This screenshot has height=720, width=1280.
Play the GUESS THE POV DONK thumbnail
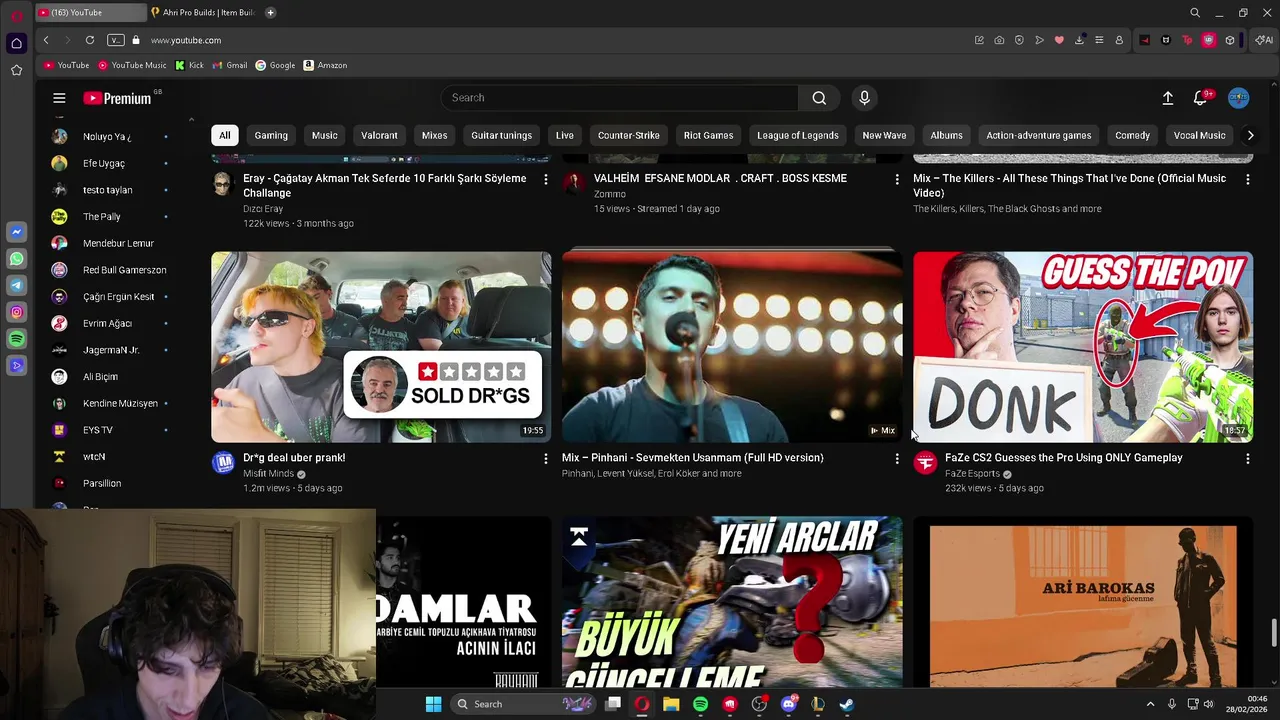tap(1083, 347)
